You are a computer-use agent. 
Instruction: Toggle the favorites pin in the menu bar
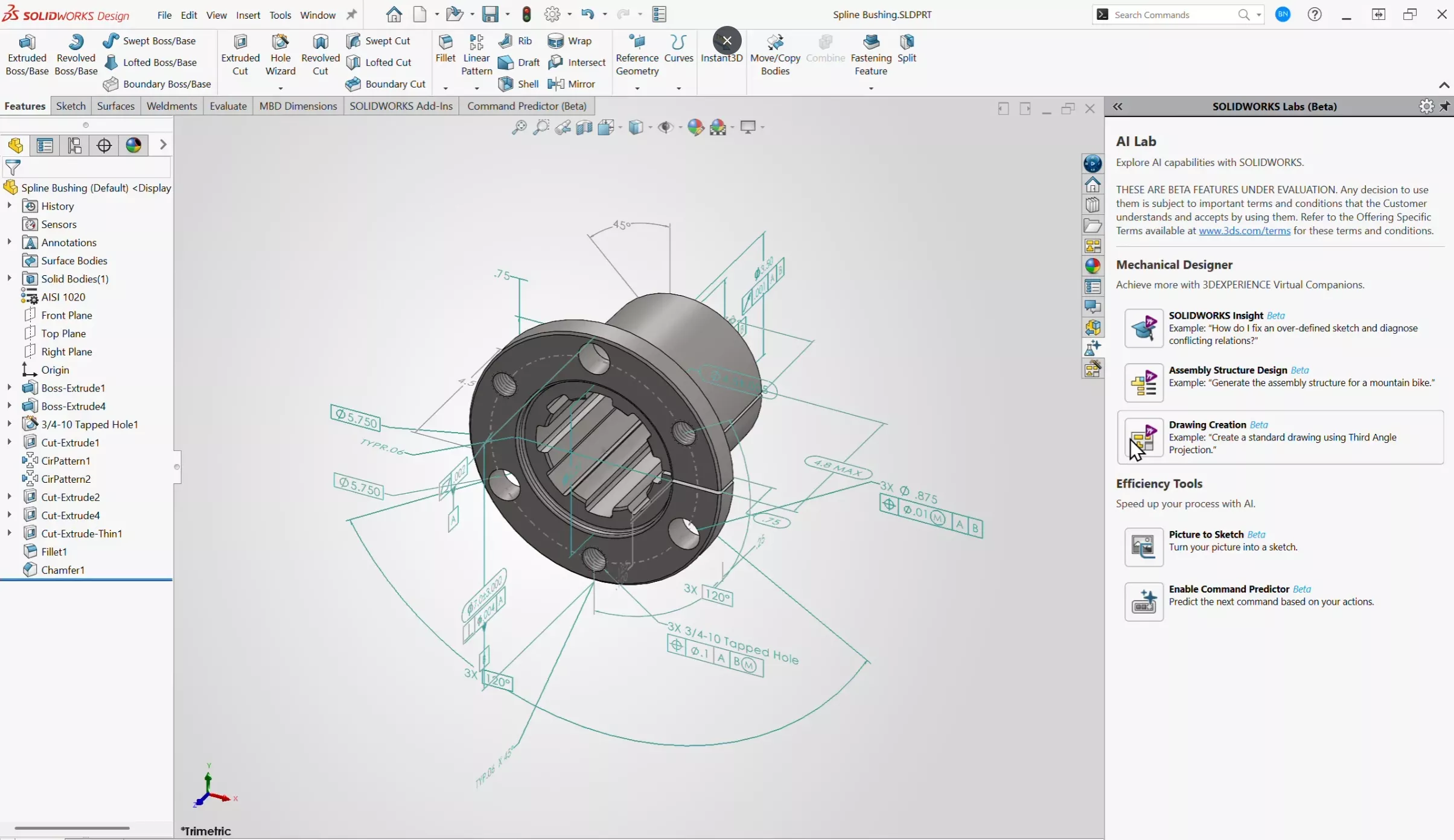[x=352, y=14]
